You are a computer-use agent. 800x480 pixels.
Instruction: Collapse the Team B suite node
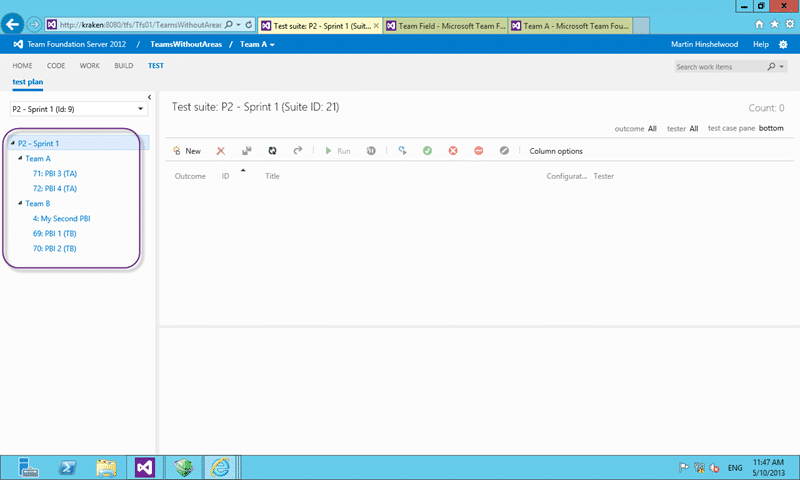coord(20,203)
